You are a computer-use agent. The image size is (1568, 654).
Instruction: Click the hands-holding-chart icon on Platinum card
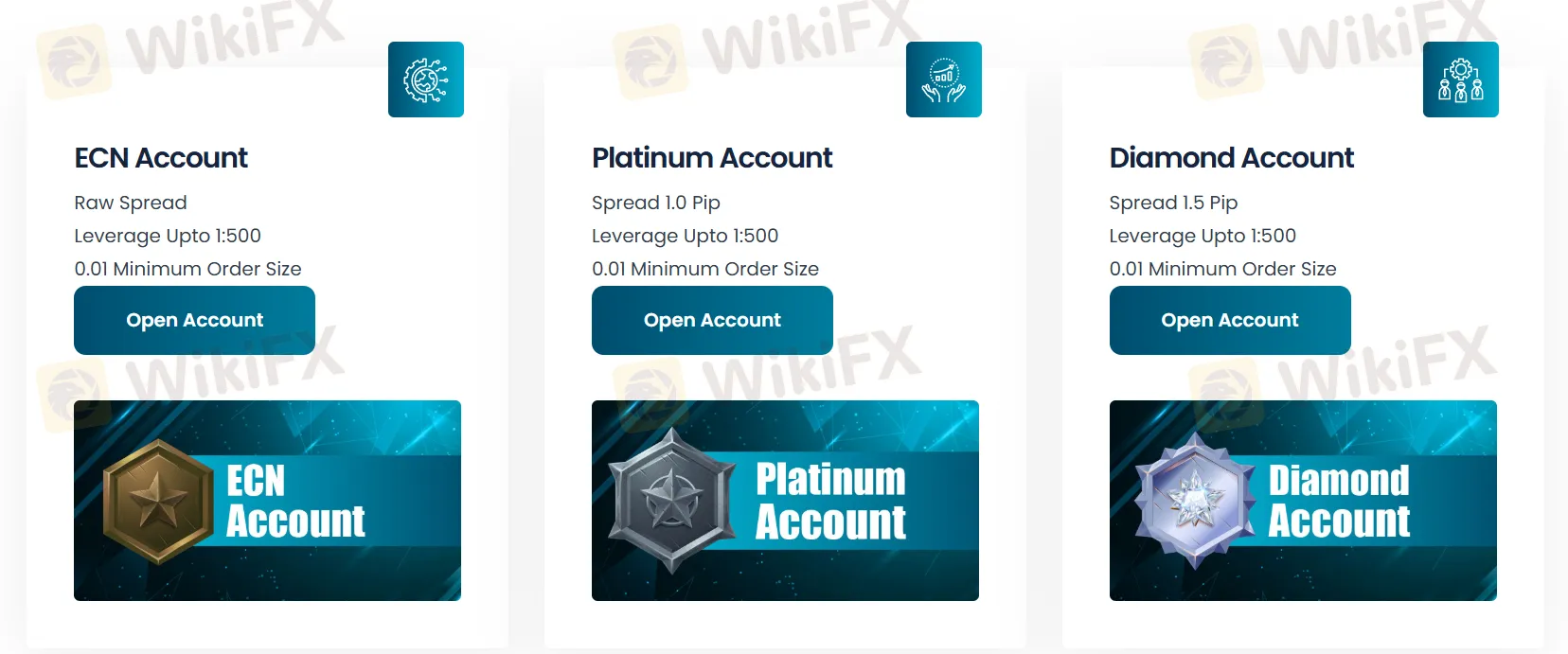point(943,80)
